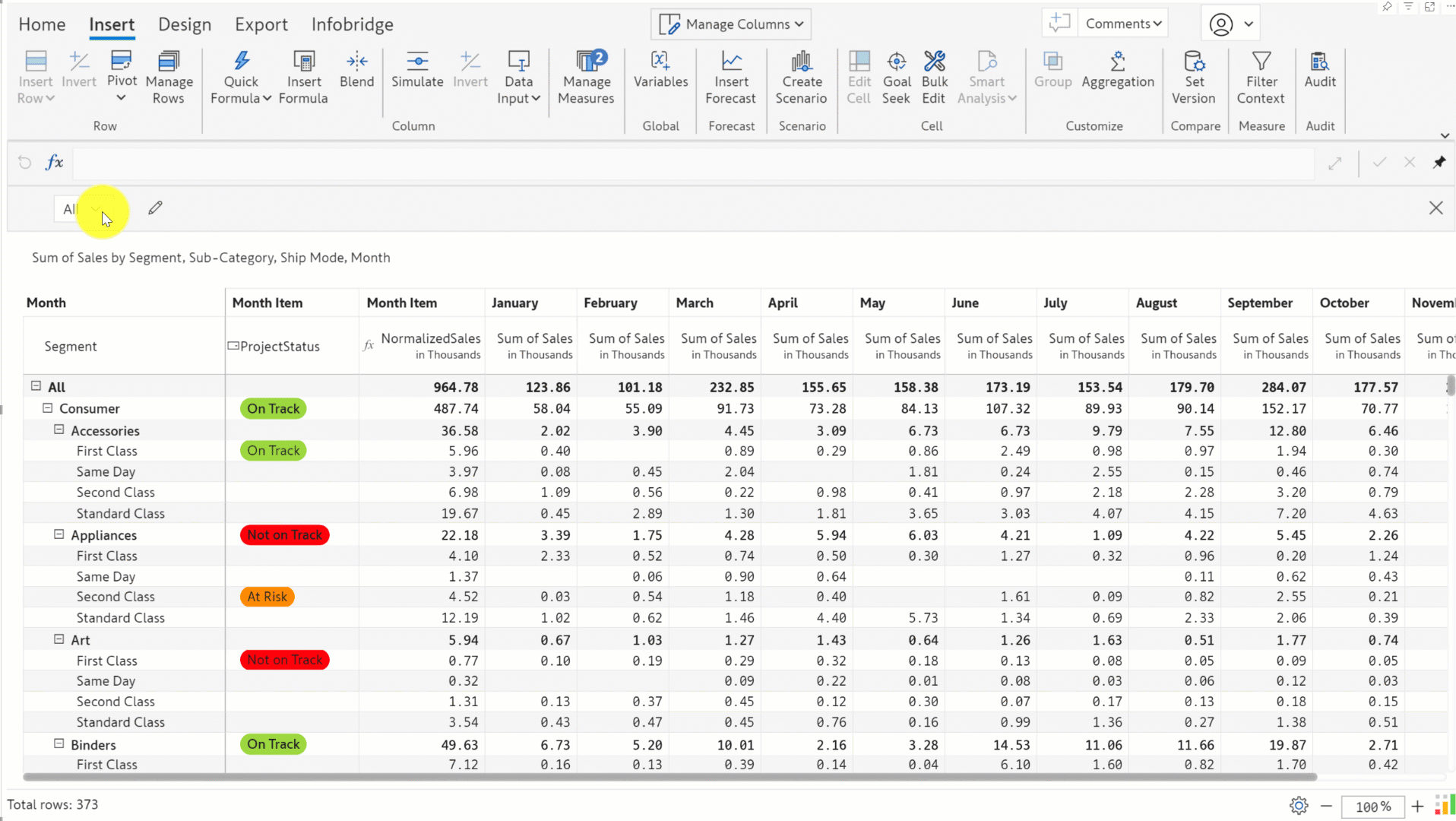Click the Not on Track status for Appliances

click(285, 535)
